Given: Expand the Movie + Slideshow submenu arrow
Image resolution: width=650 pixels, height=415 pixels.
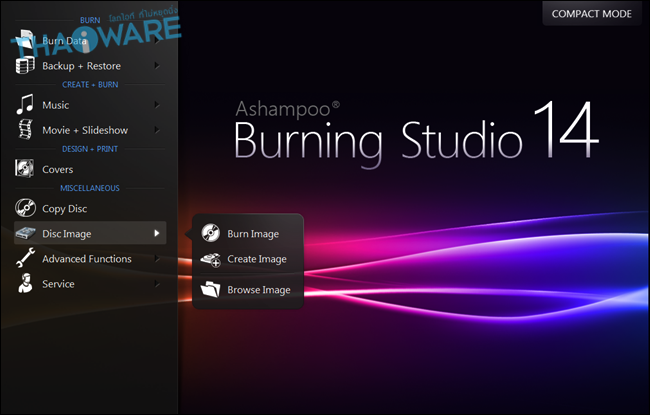Looking at the screenshot, I should pyautogui.click(x=157, y=130).
